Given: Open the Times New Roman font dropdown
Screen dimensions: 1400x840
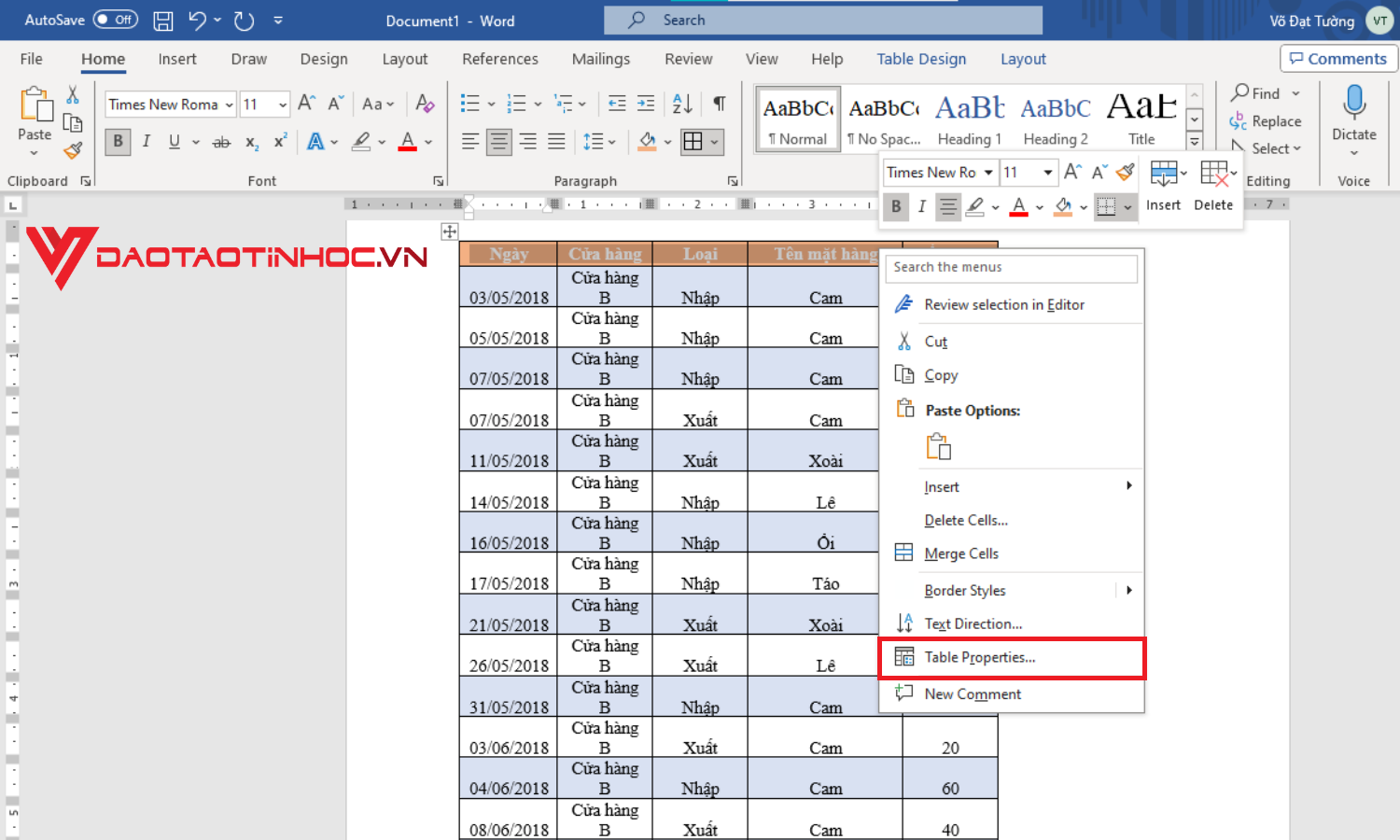Looking at the screenshot, I should (x=230, y=104).
